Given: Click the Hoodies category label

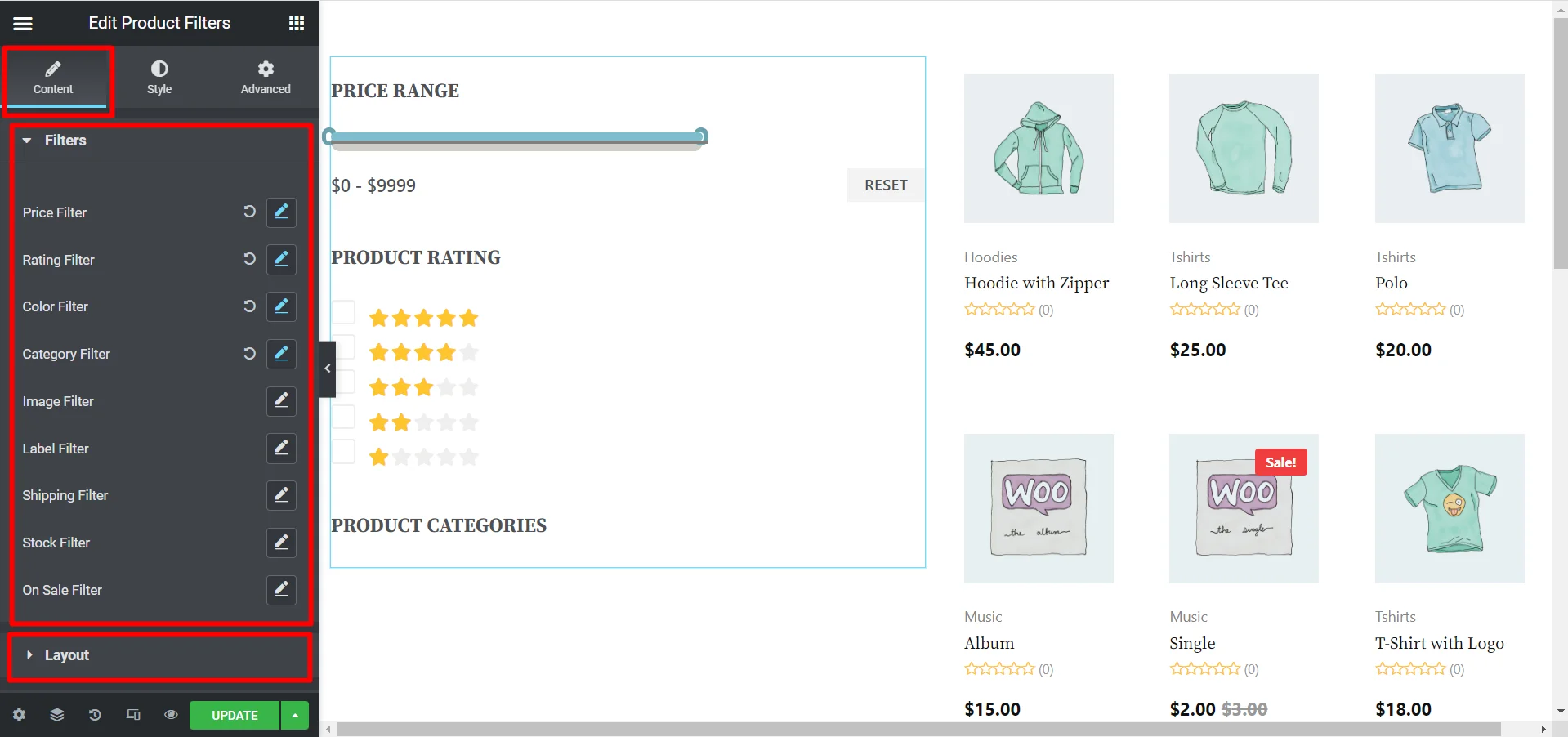Looking at the screenshot, I should coord(990,257).
